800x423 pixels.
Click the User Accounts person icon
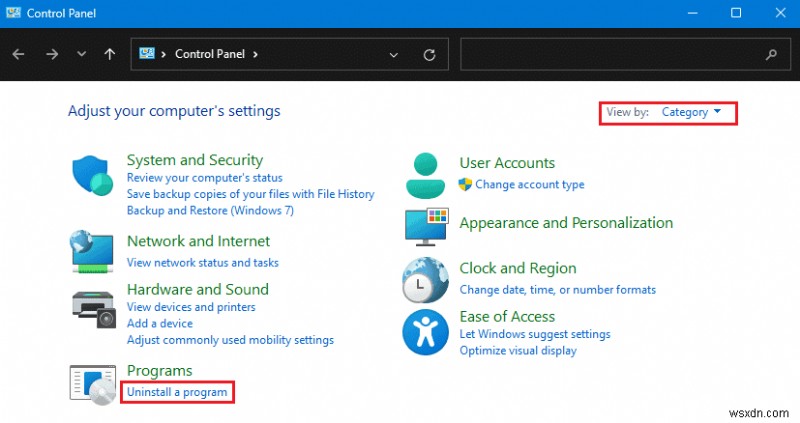[x=426, y=176]
